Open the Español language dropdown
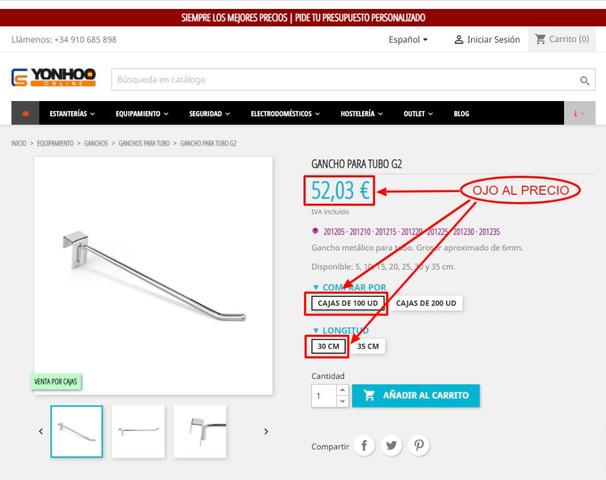The height and width of the screenshot is (480, 606). [x=408, y=39]
